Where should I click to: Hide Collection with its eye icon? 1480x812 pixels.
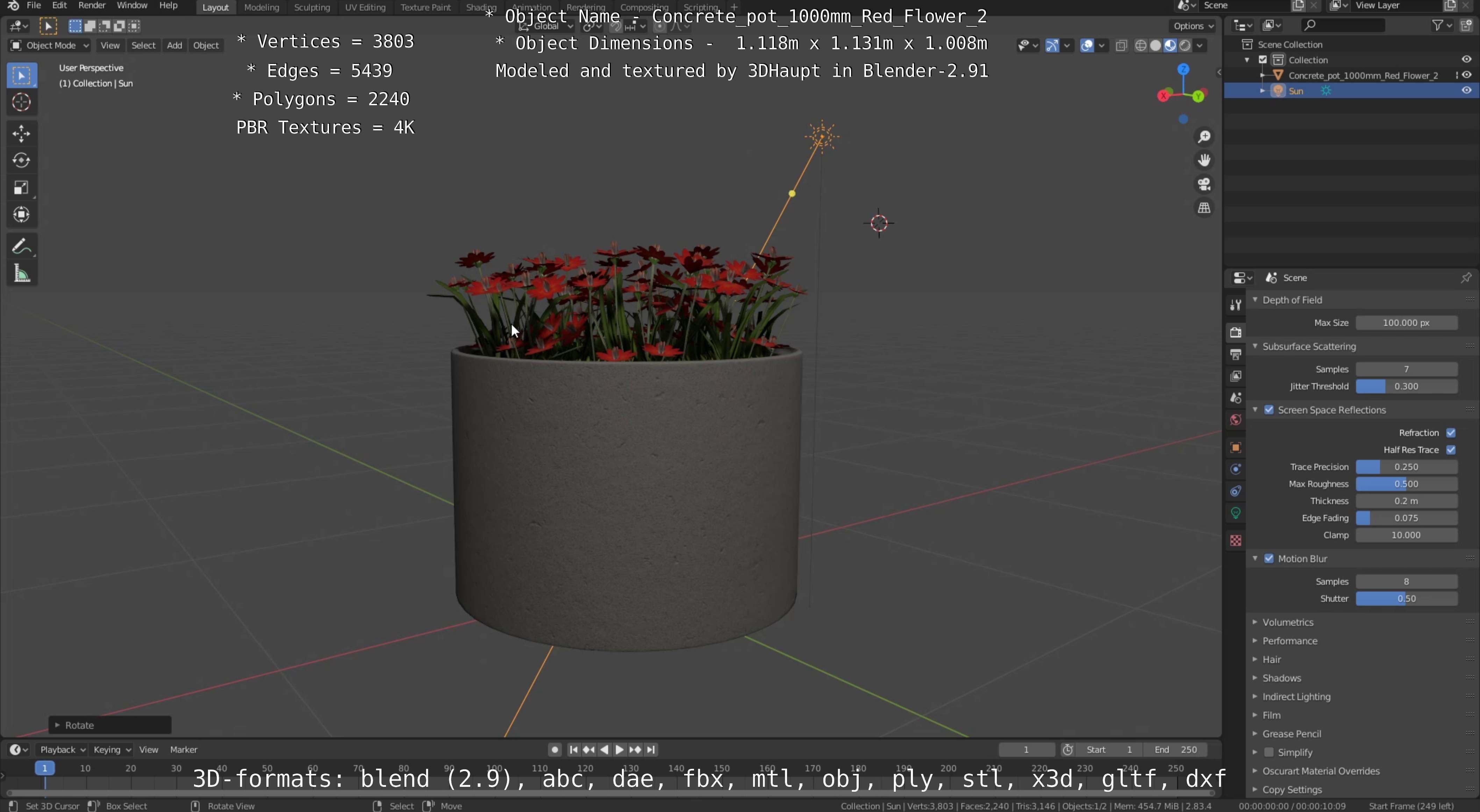[1467, 60]
